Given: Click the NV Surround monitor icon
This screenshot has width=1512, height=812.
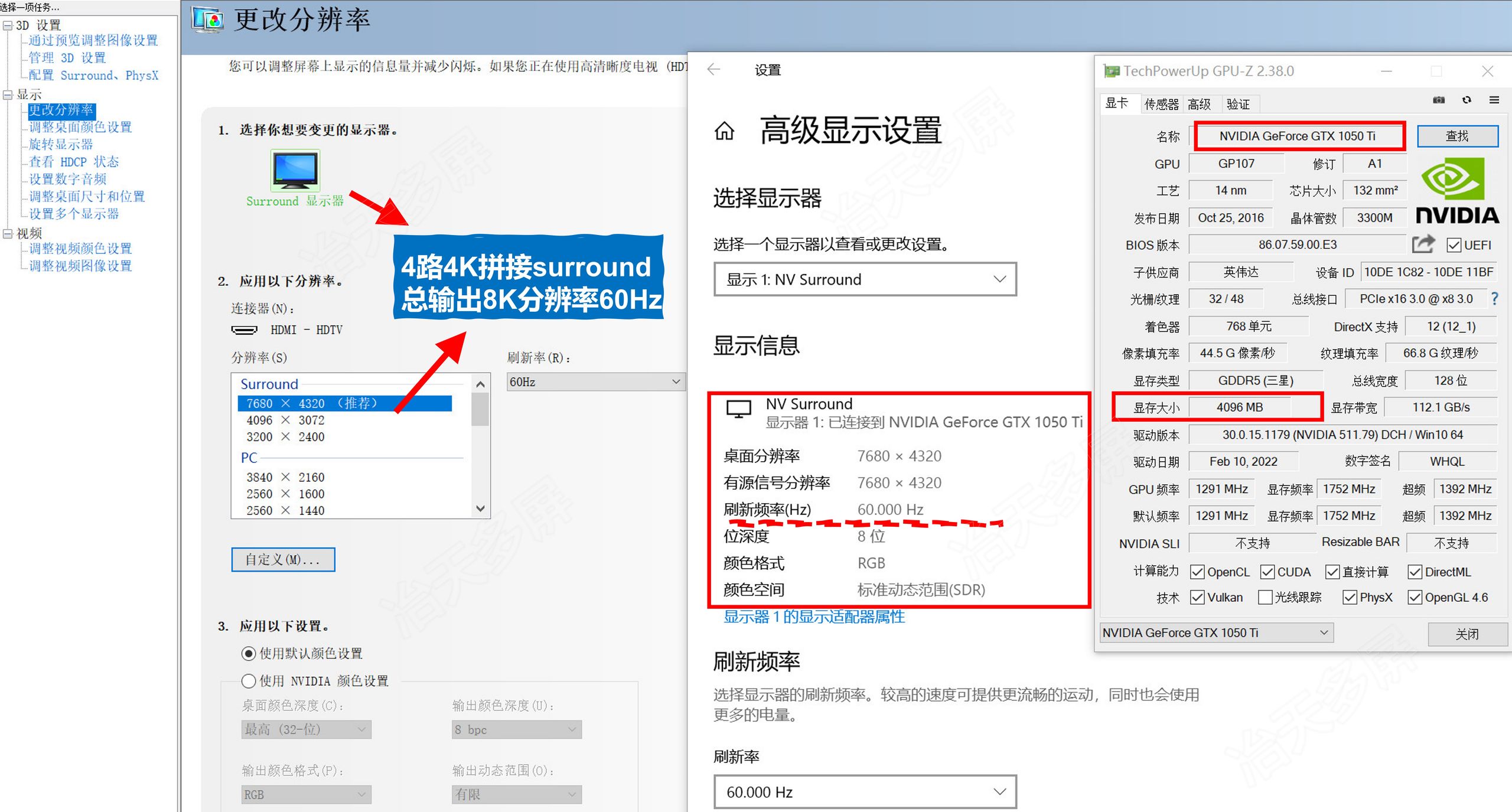Looking at the screenshot, I should 738,409.
